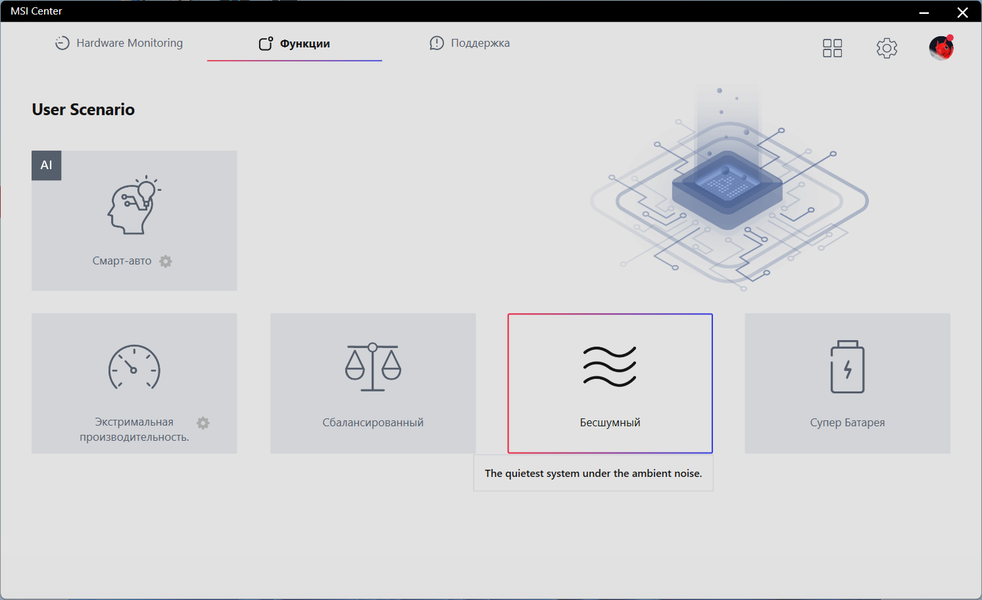Click the AI head lightbulb icon
The image size is (982, 600).
133,205
